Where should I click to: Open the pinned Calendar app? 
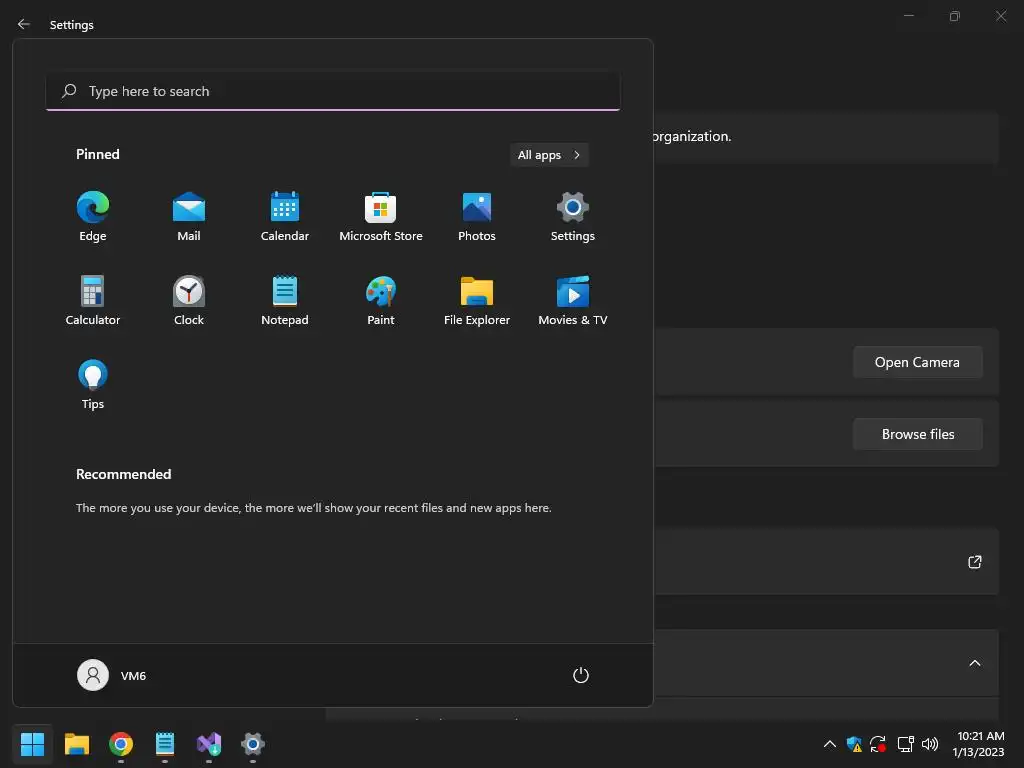pyautogui.click(x=285, y=217)
